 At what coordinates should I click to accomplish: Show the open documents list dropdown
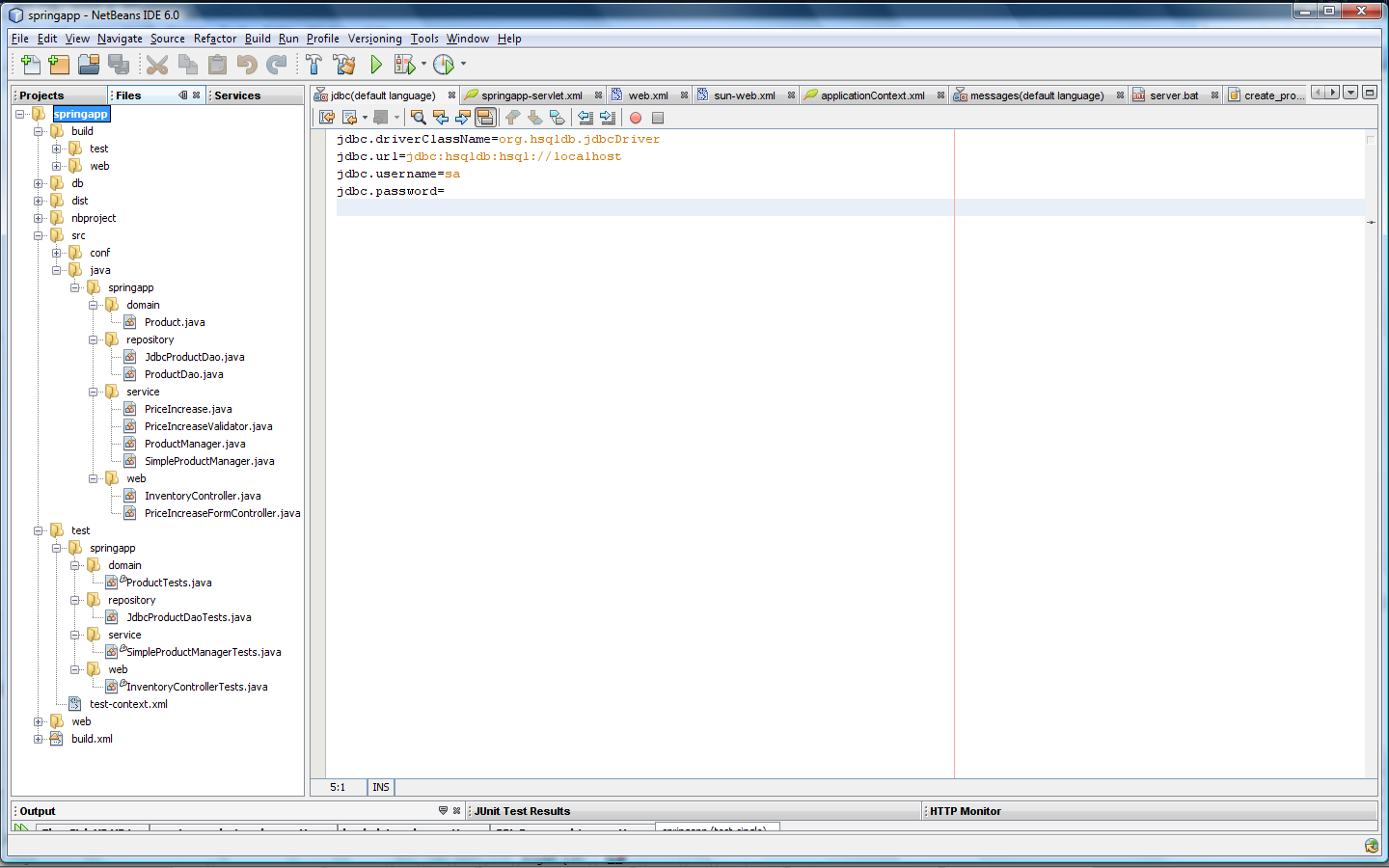pos(1350,93)
